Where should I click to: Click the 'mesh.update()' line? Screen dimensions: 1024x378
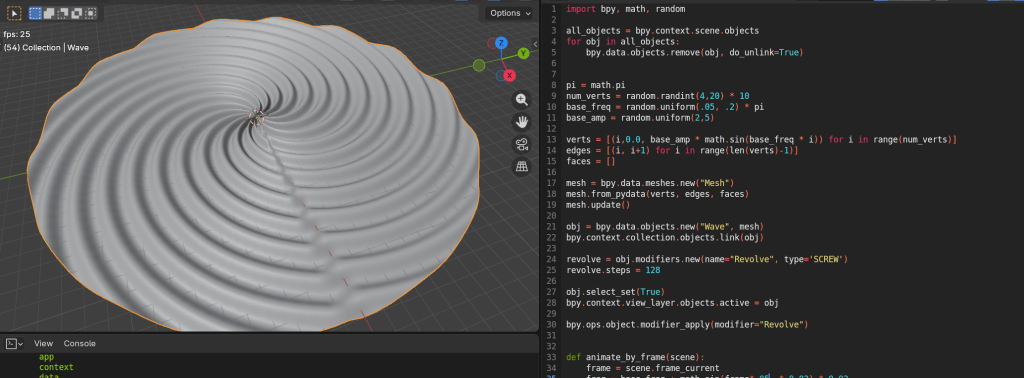(598, 205)
